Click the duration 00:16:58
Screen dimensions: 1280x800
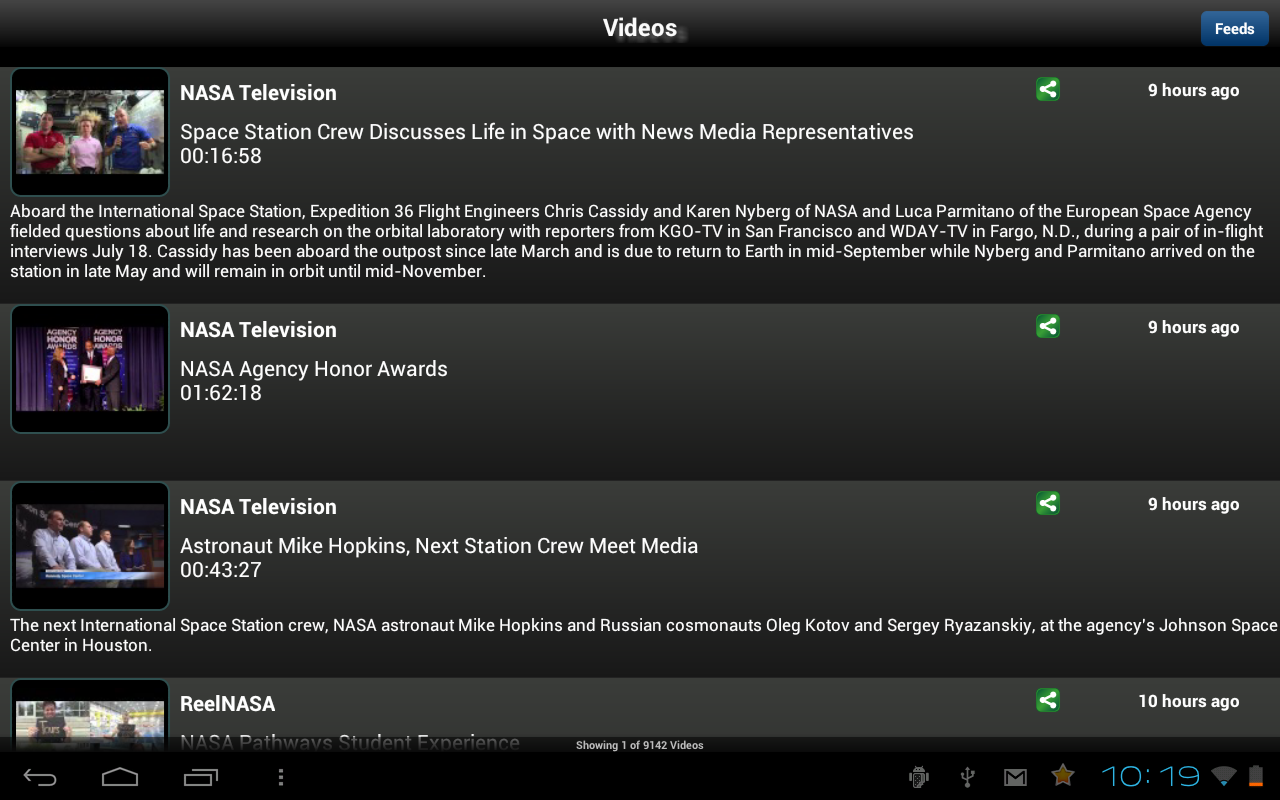click(221, 156)
